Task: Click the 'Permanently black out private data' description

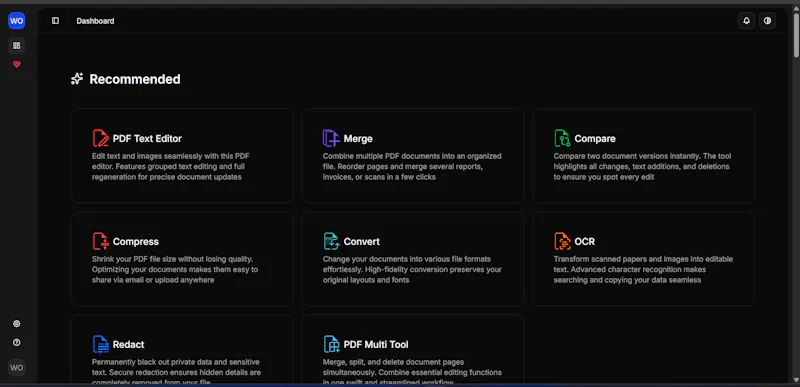Action: [x=177, y=372]
